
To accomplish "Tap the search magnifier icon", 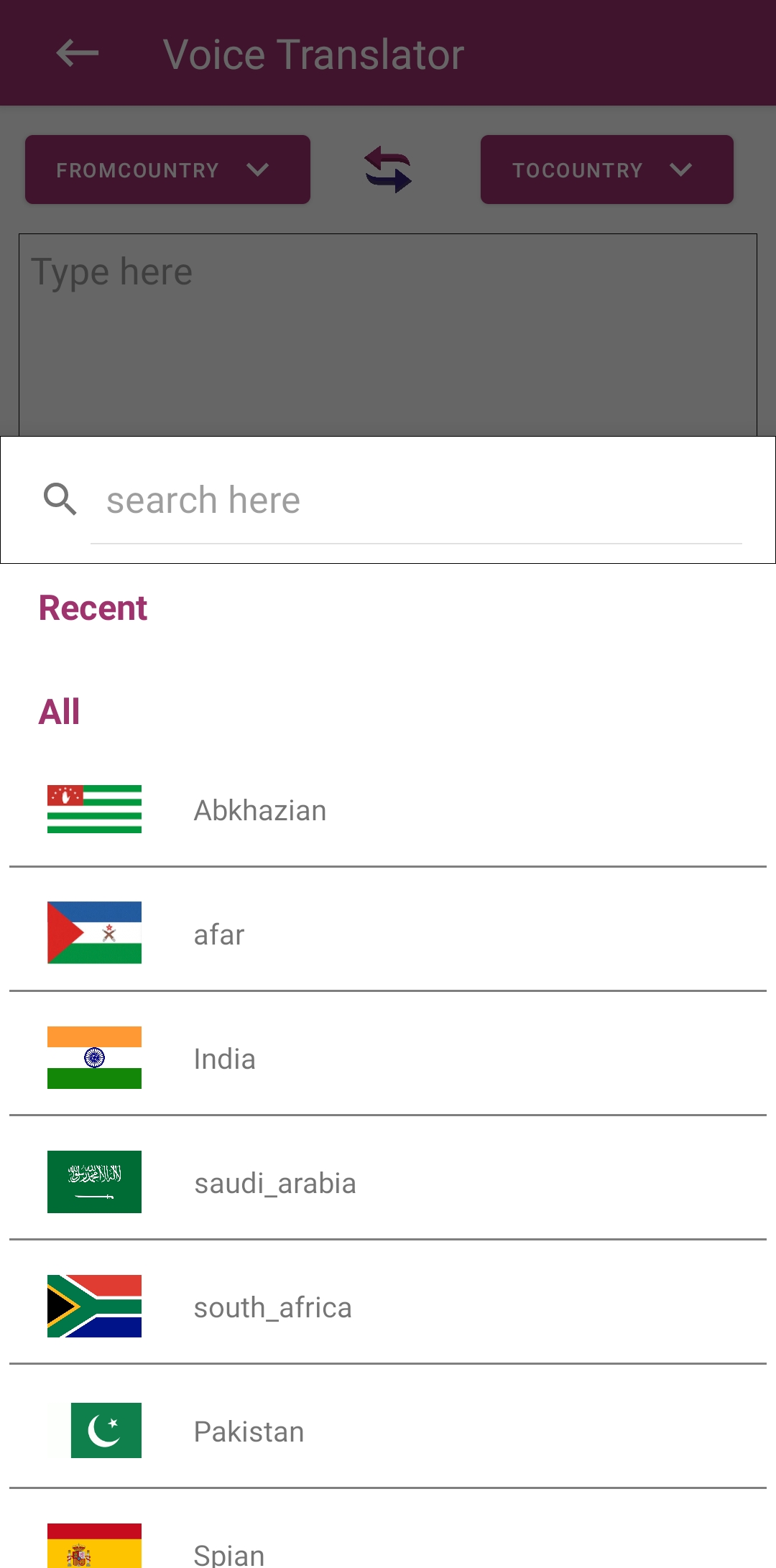I will [60, 499].
